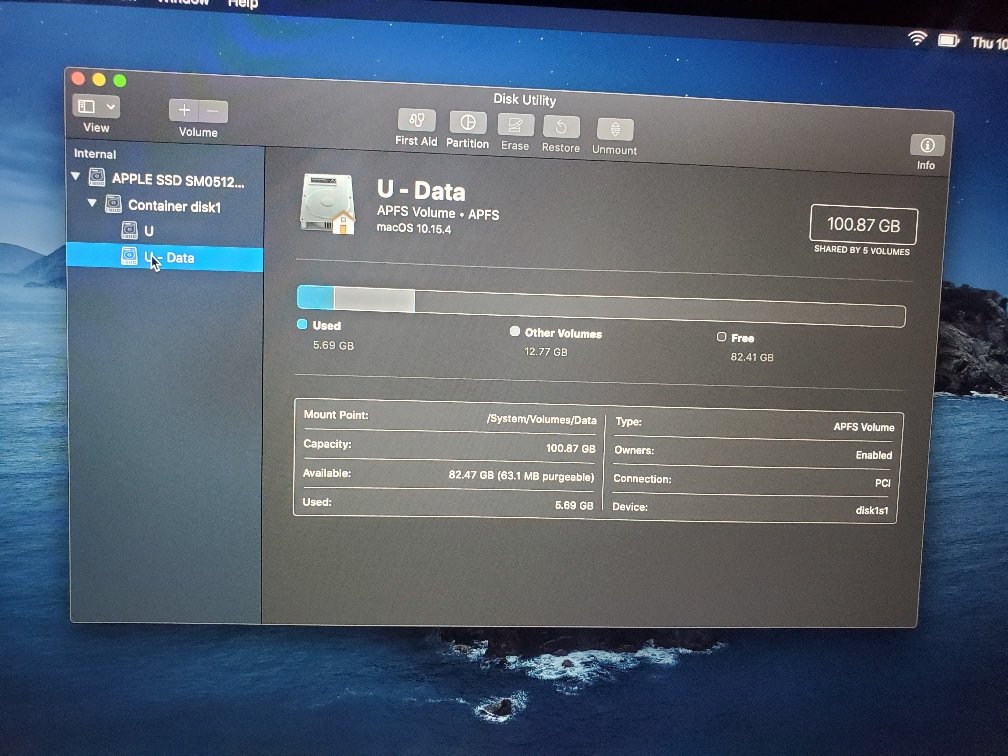Click the 100.87 GB capacity box
This screenshot has width=1008, height=756.
pyautogui.click(x=863, y=224)
